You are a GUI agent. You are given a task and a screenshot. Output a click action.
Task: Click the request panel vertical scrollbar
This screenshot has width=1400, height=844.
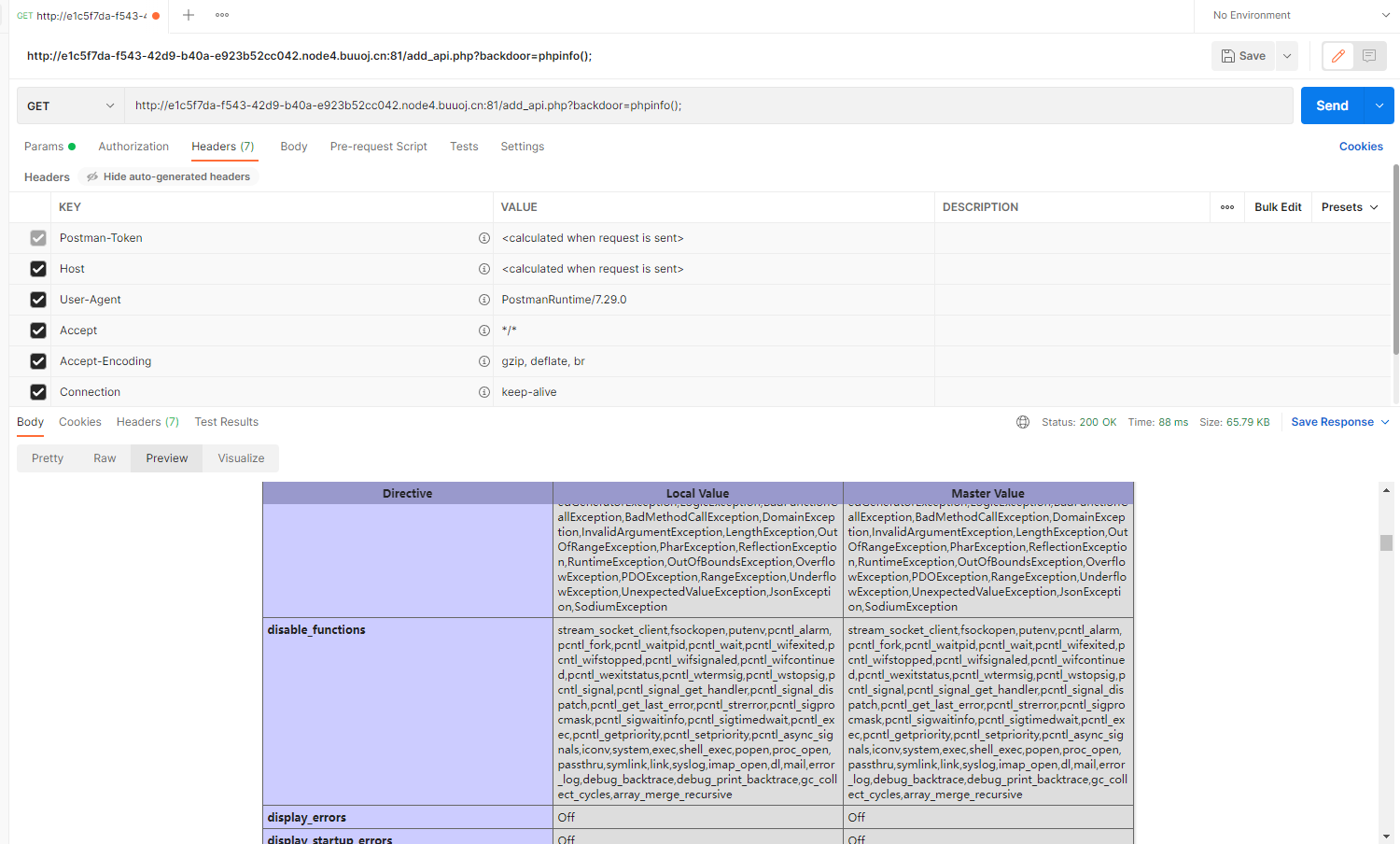click(1395, 260)
